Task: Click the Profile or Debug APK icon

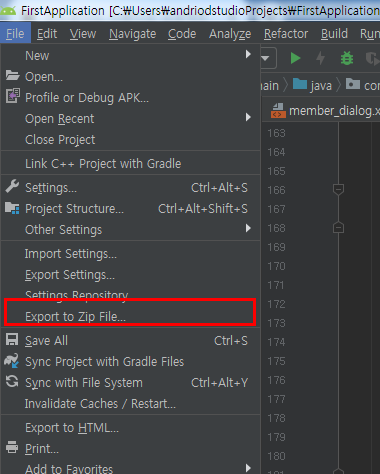Action: [13, 96]
